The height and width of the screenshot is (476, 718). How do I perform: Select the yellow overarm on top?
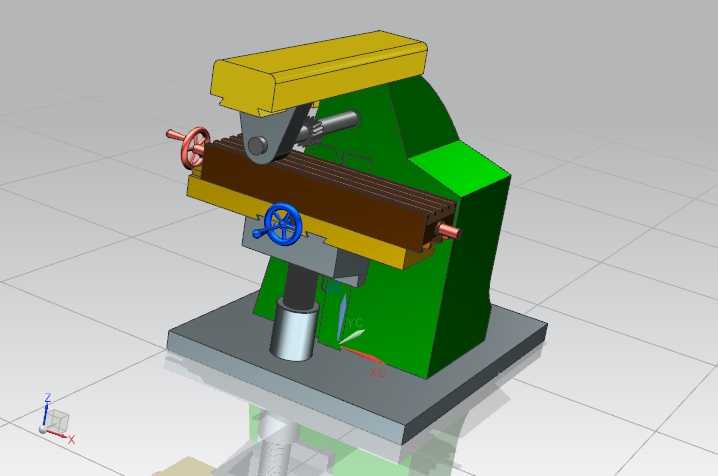(319, 71)
